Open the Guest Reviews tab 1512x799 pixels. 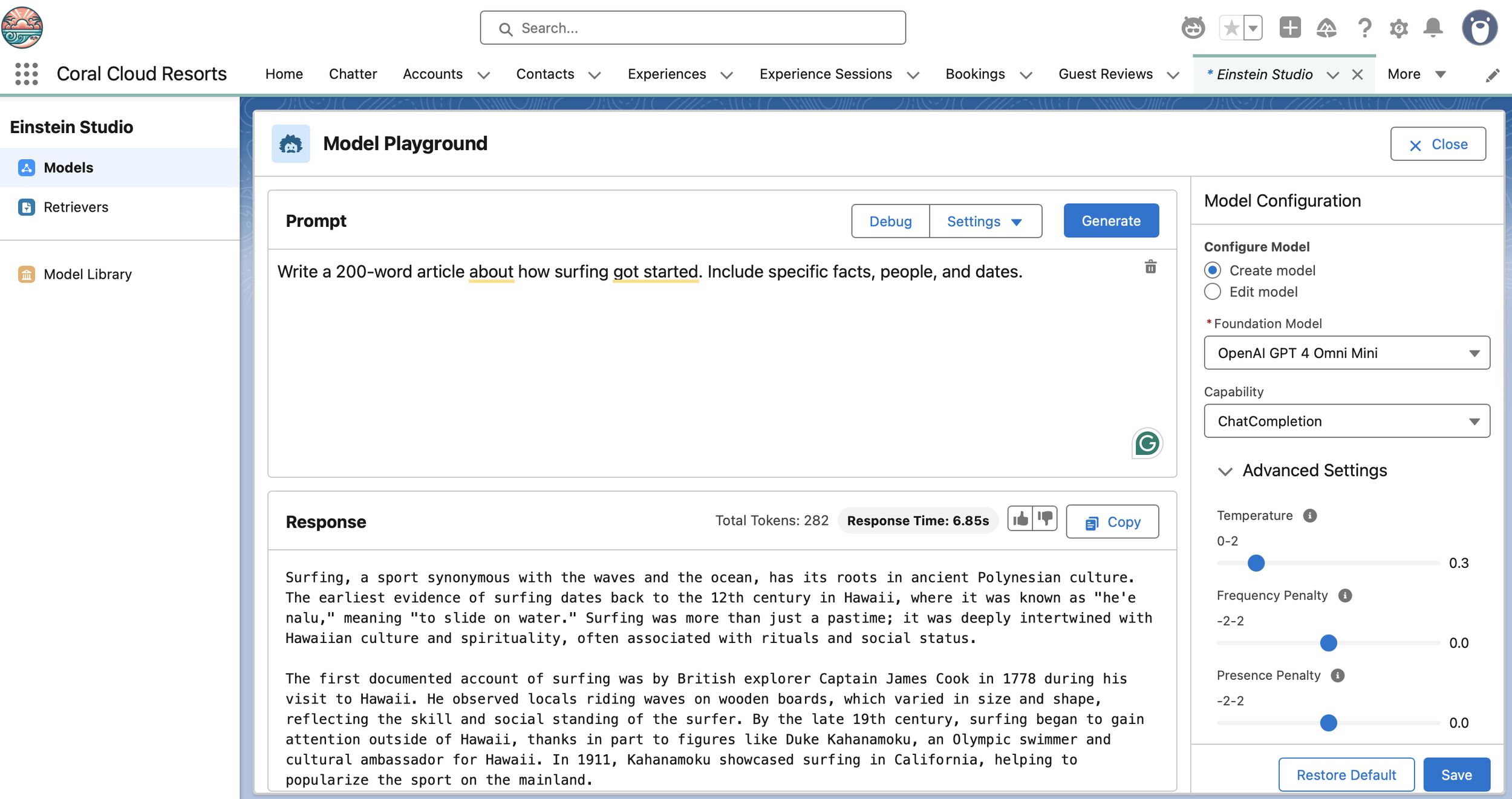tap(1105, 74)
